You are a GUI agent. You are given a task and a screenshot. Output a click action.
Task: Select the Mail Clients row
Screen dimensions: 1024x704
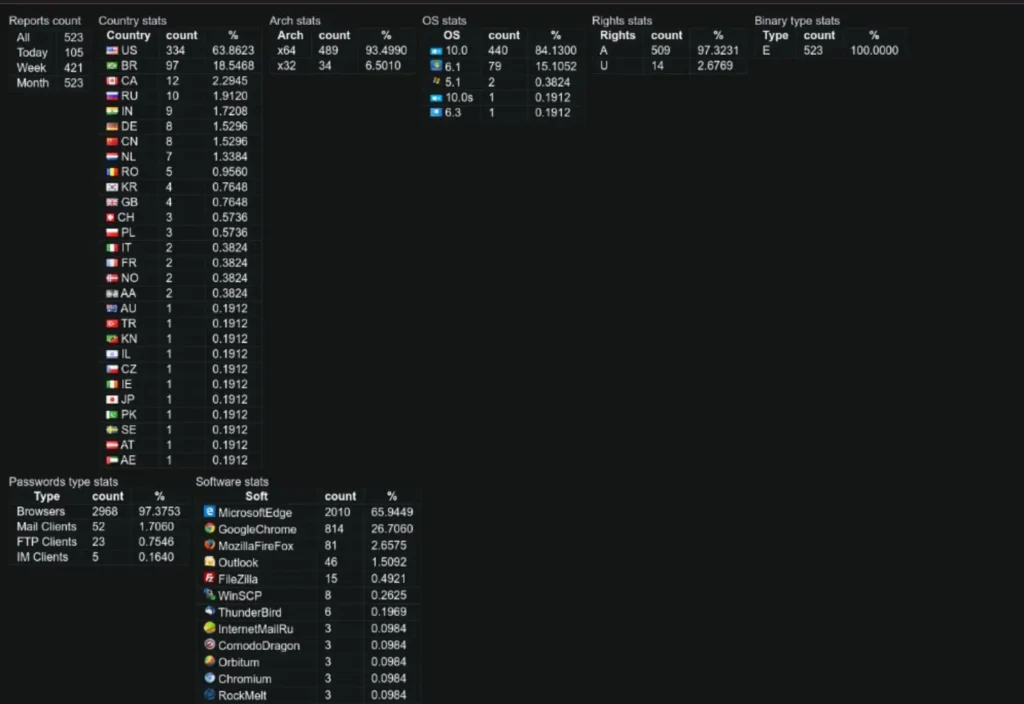97,526
